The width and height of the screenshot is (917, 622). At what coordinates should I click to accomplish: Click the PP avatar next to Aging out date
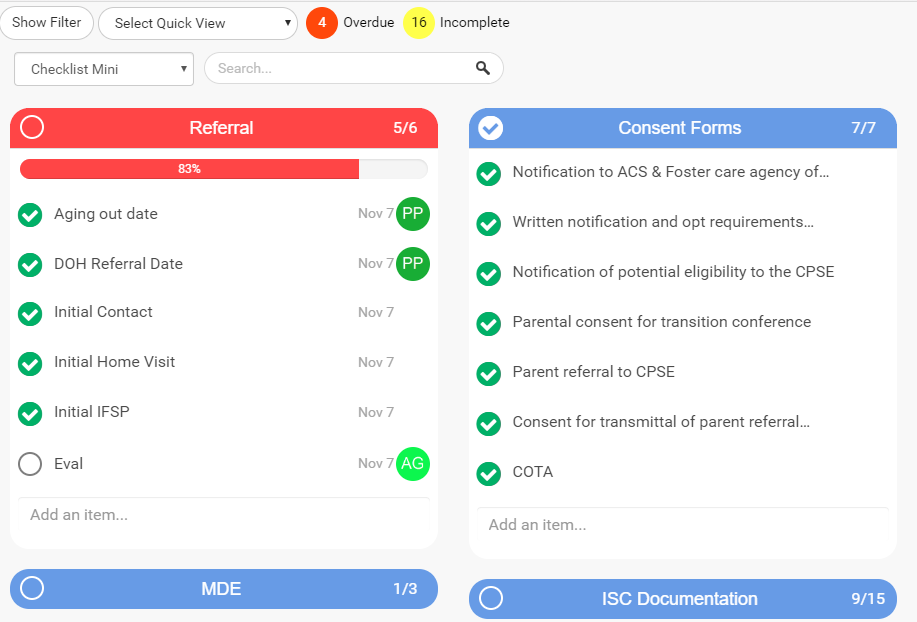[412, 214]
